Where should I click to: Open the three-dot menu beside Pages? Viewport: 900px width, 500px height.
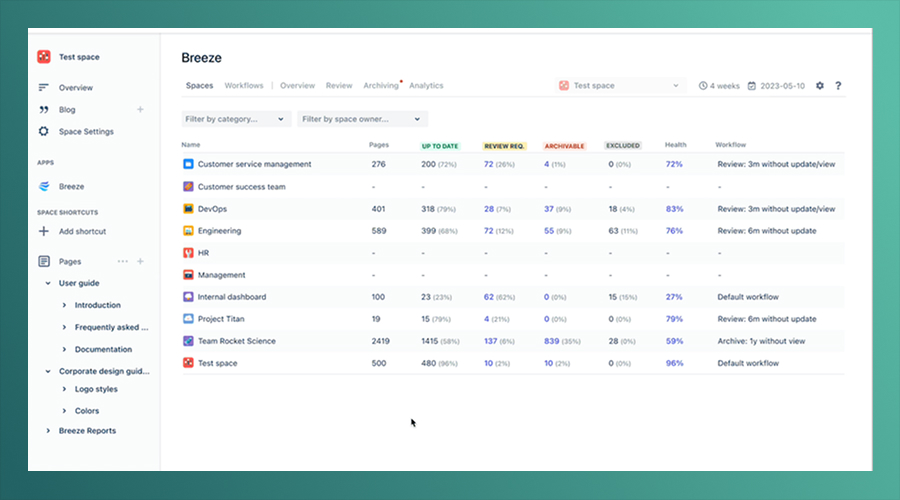pyautogui.click(x=122, y=261)
